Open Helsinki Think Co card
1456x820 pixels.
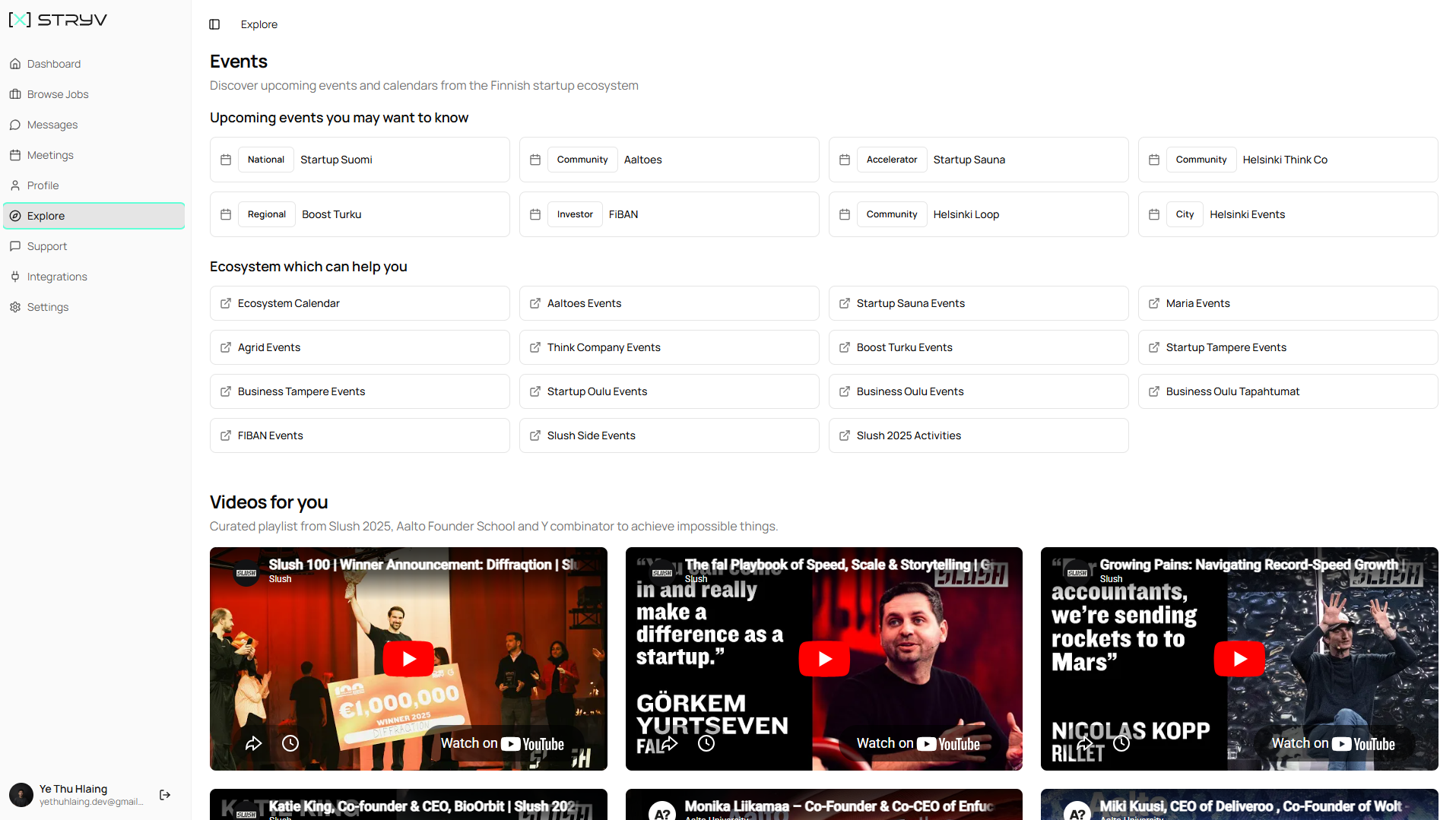[x=1288, y=160]
